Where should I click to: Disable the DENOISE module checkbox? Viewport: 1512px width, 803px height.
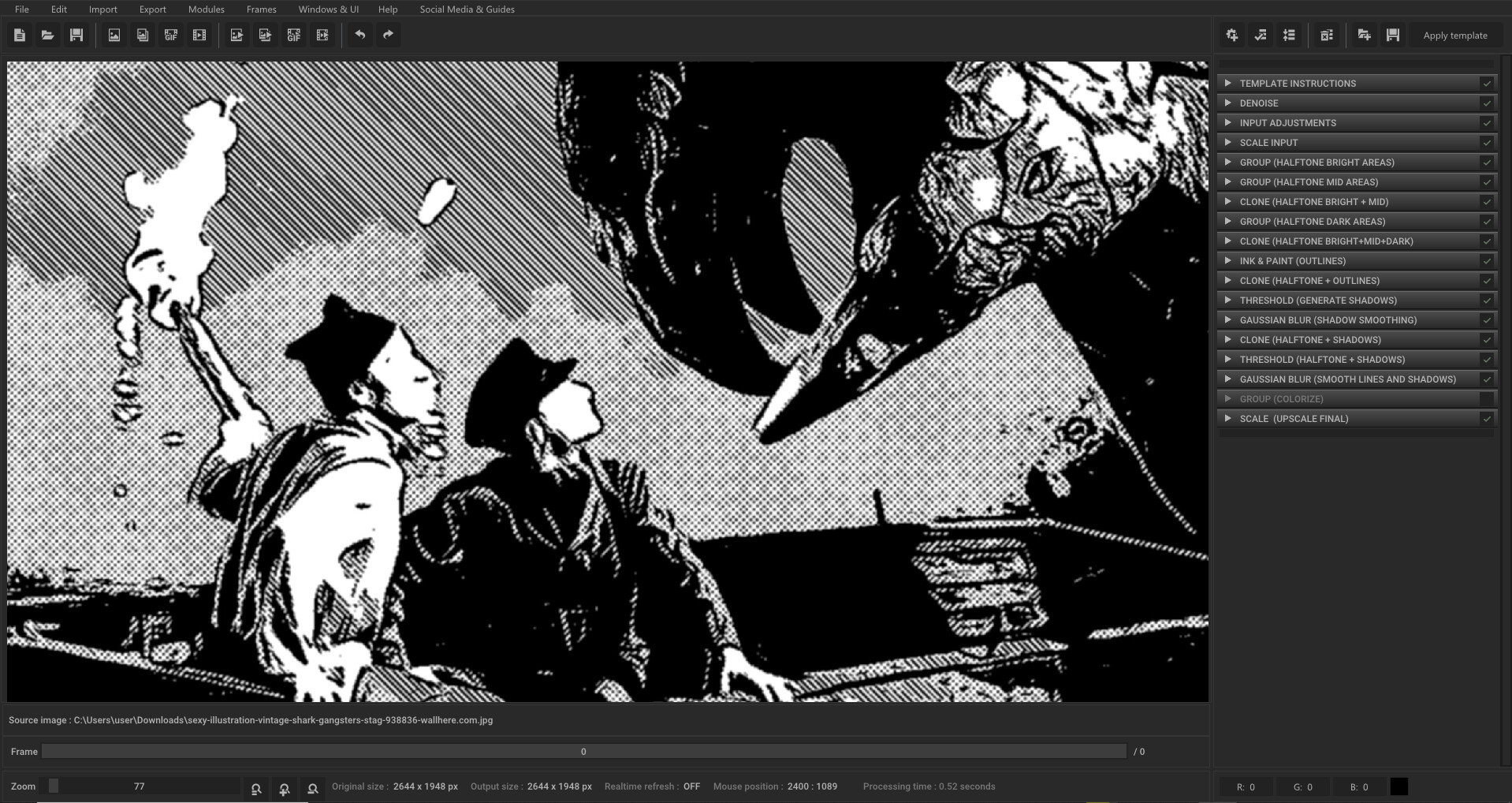(1487, 103)
